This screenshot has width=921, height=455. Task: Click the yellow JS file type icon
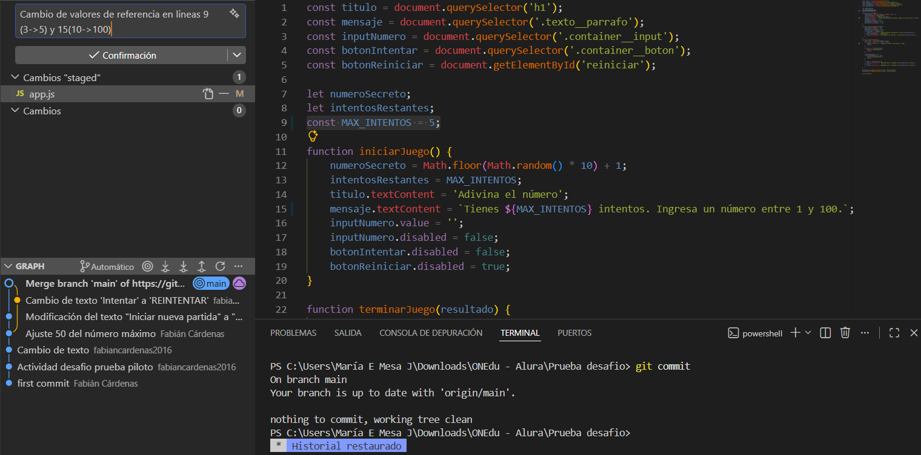click(19, 94)
